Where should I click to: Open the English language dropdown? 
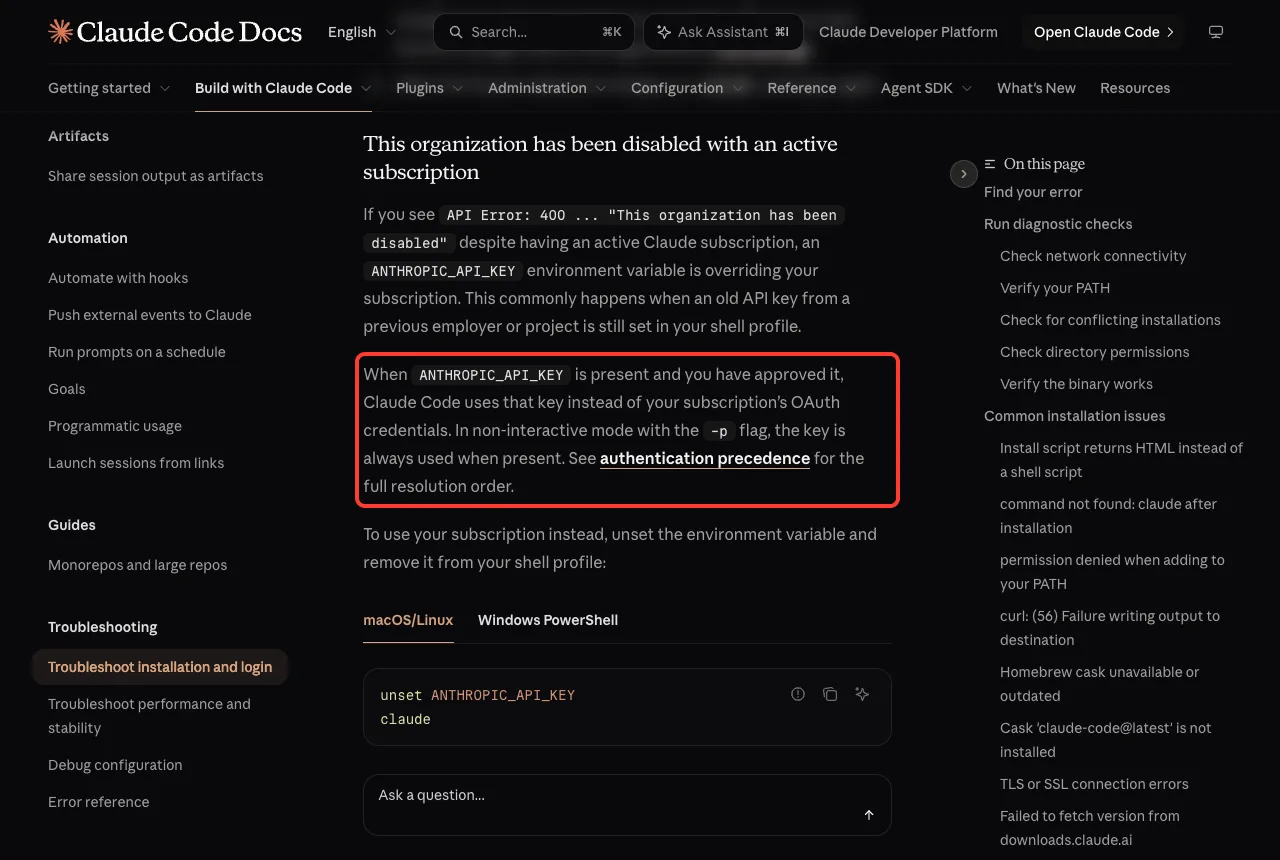[x=362, y=32]
